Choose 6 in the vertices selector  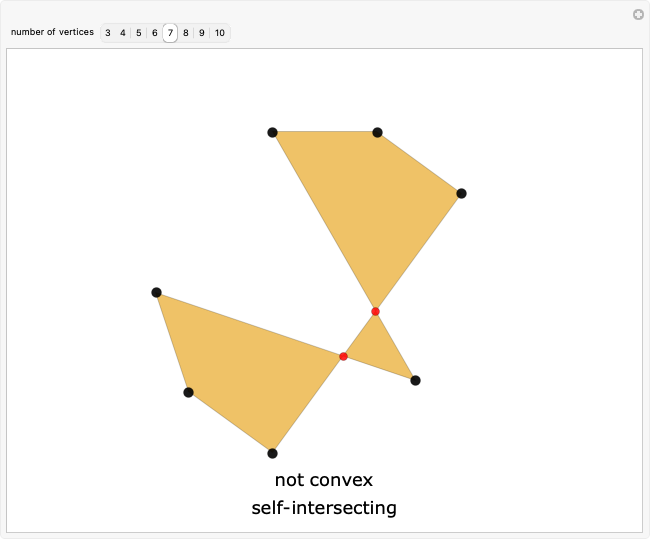coord(154,33)
